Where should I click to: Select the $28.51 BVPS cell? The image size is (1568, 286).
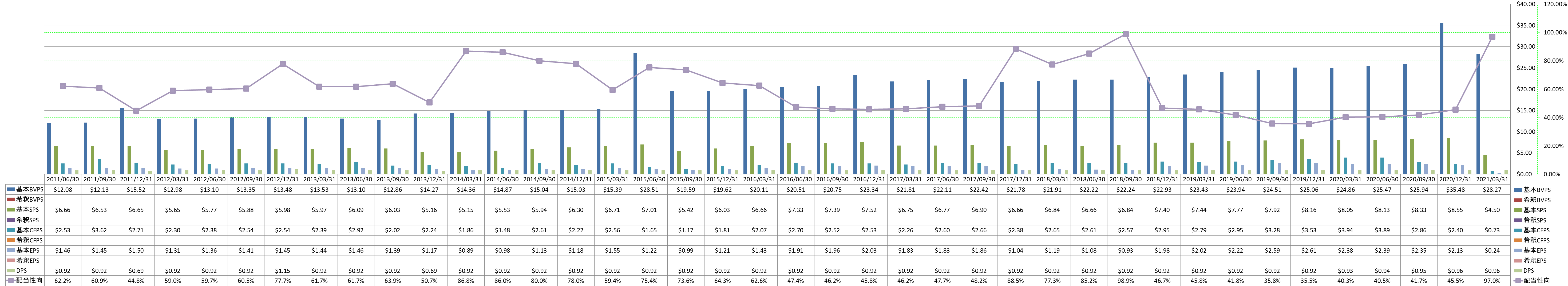pos(650,189)
